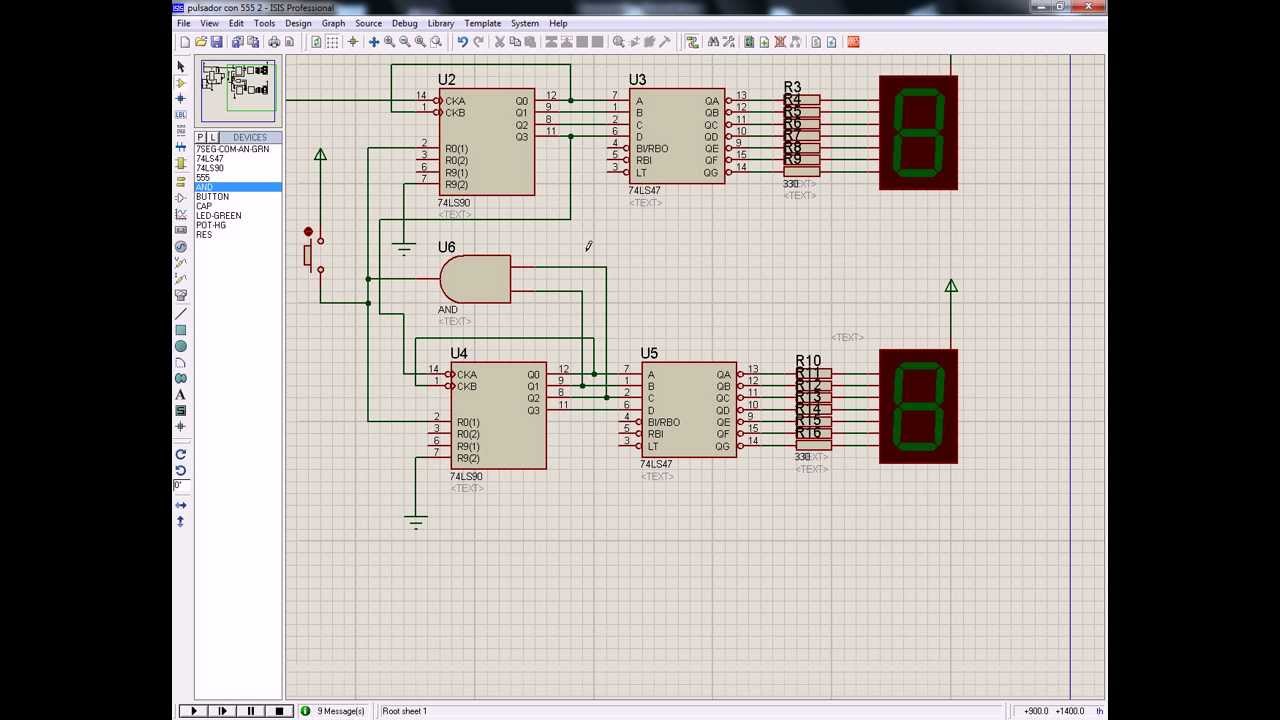Viewport: 1280px width, 720px height.
Task: Click the Step simulation button
Action: (x=222, y=711)
